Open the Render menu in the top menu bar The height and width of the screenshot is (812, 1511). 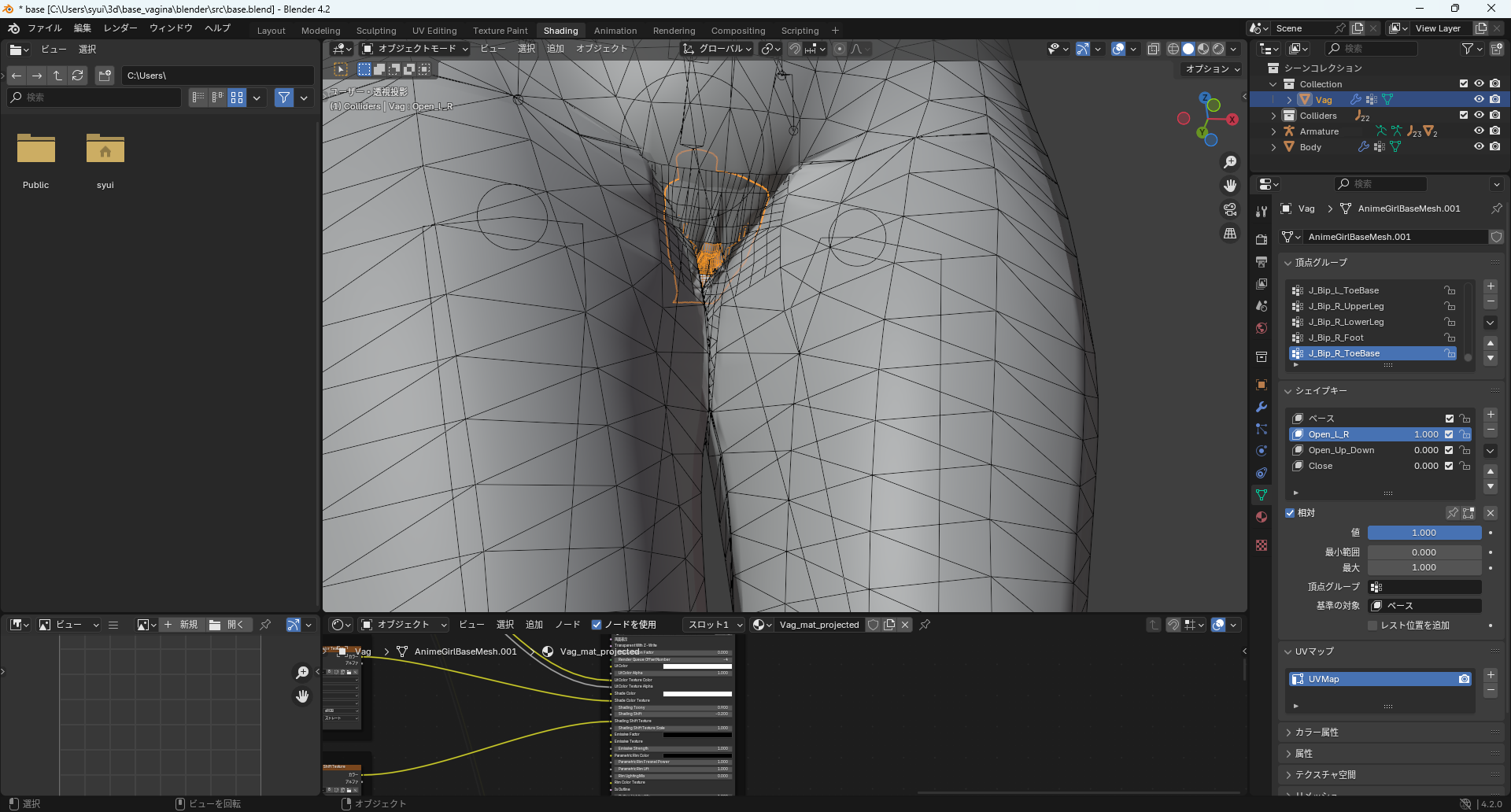120,28
